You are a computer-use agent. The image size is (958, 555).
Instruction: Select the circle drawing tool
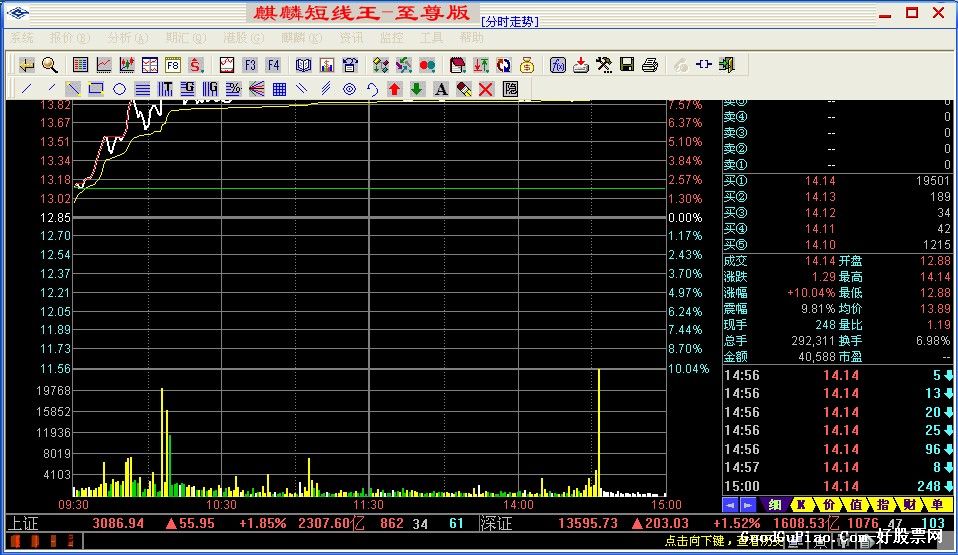119,89
